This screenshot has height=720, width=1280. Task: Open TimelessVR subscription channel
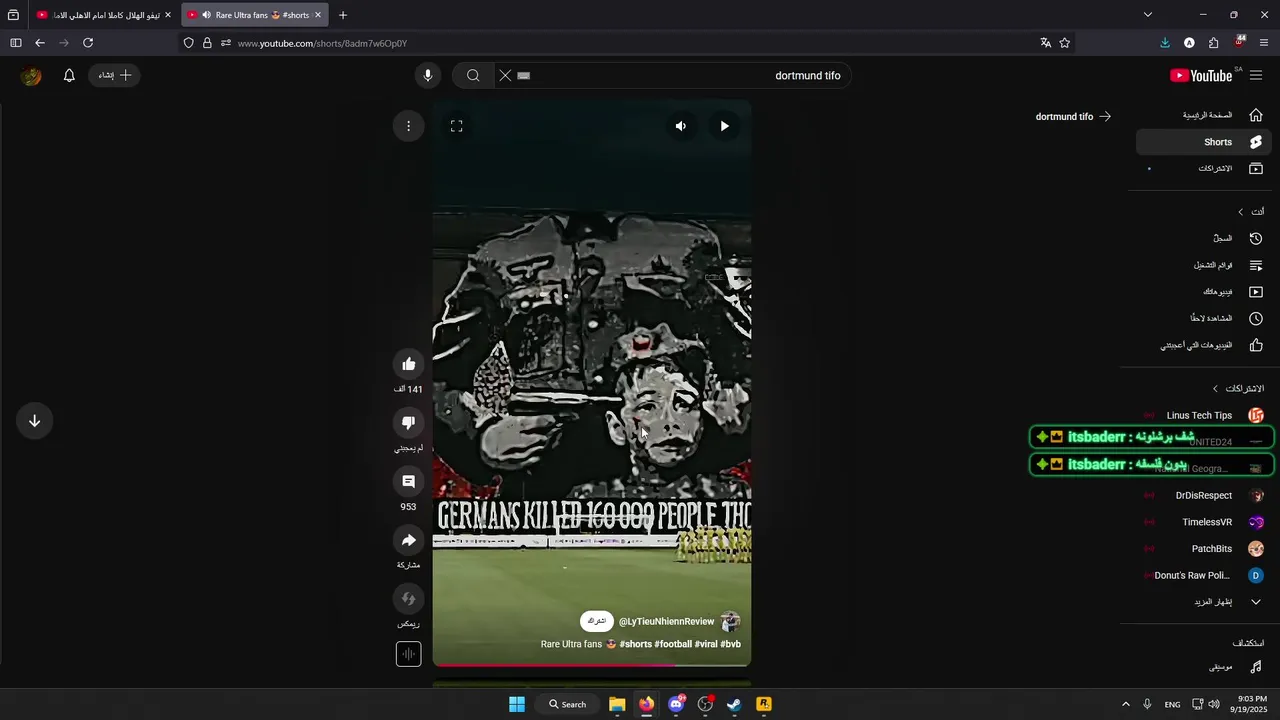pos(1204,522)
